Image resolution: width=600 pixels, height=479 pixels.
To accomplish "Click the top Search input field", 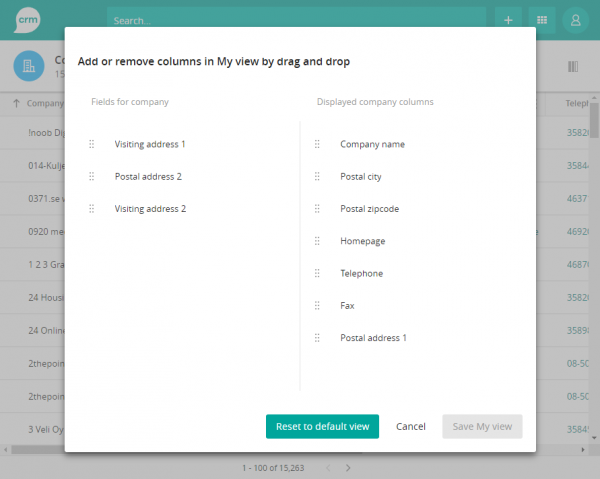I will (297, 20).
